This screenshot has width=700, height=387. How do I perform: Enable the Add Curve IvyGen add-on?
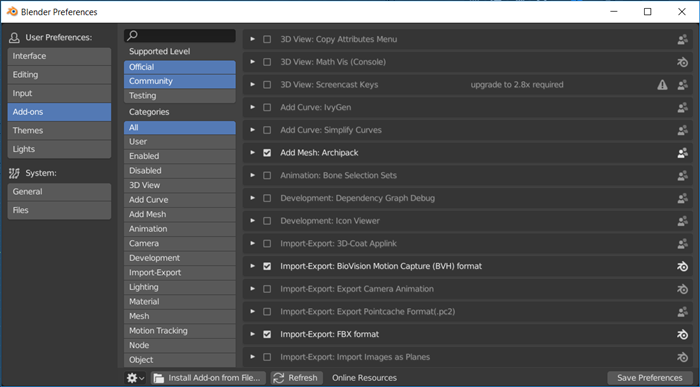267,108
